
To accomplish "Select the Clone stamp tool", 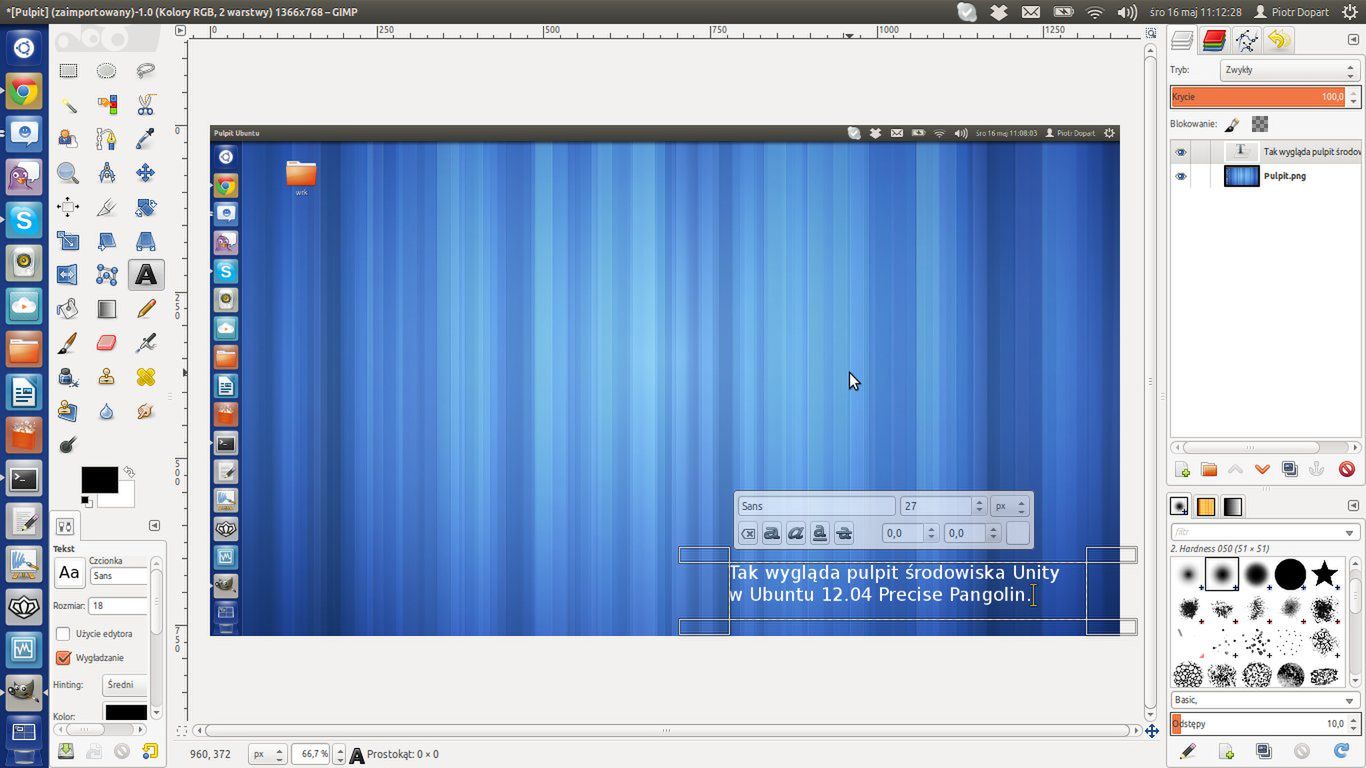I will click(x=107, y=377).
